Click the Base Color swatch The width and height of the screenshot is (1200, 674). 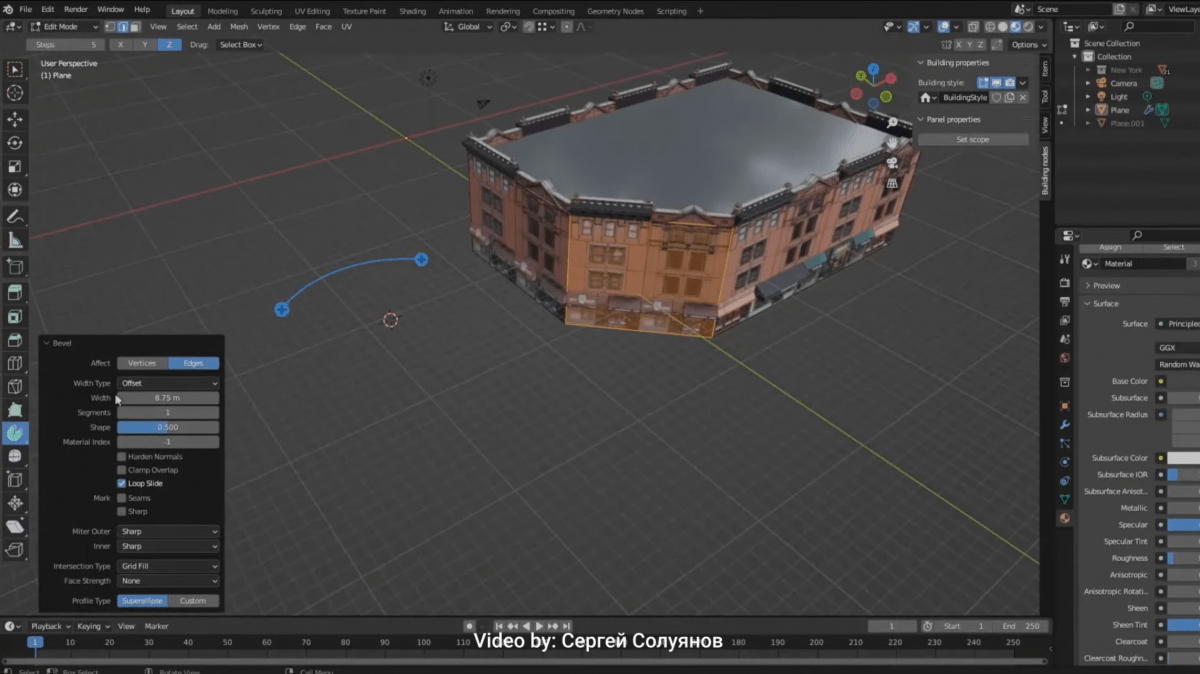(1183, 380)
